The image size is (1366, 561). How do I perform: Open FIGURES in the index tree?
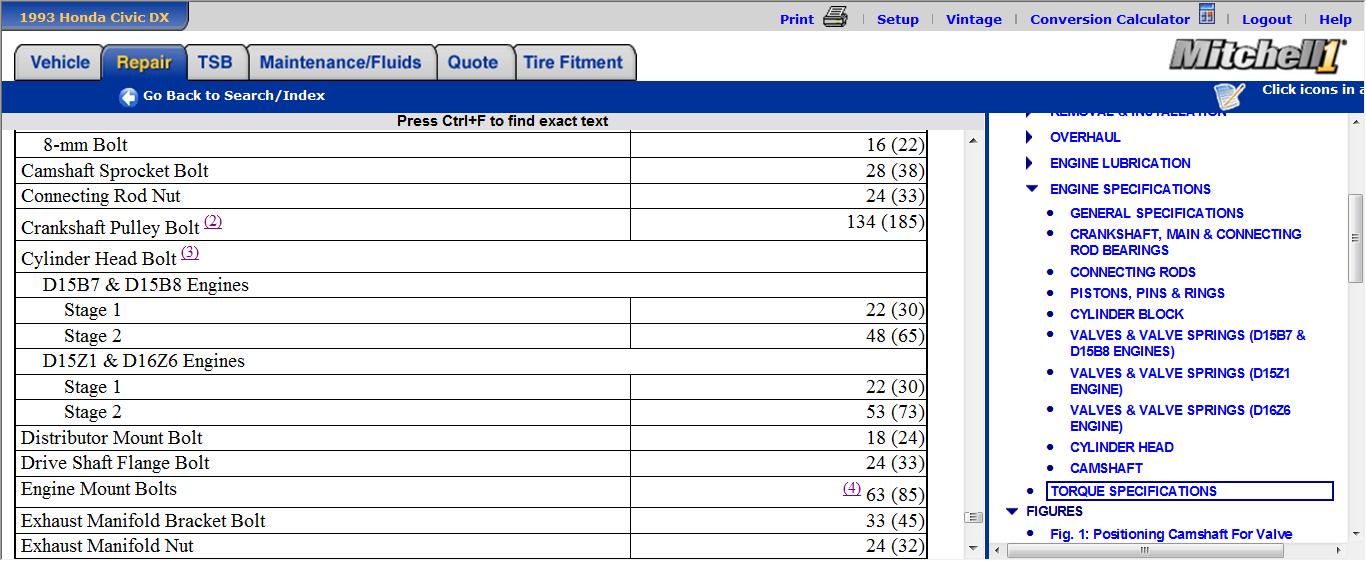[1054, 511]
